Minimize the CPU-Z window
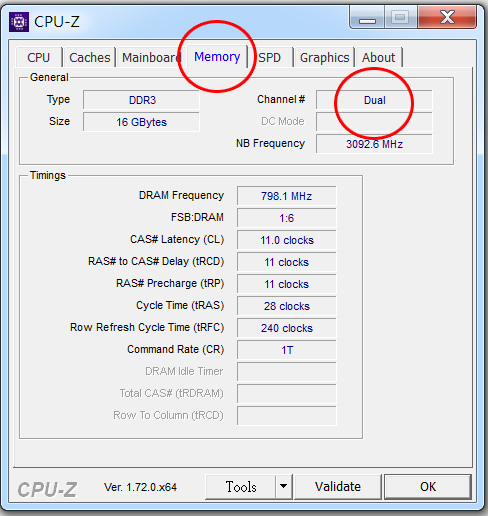The width and height of the screenshot is (488, 516). 367,18
